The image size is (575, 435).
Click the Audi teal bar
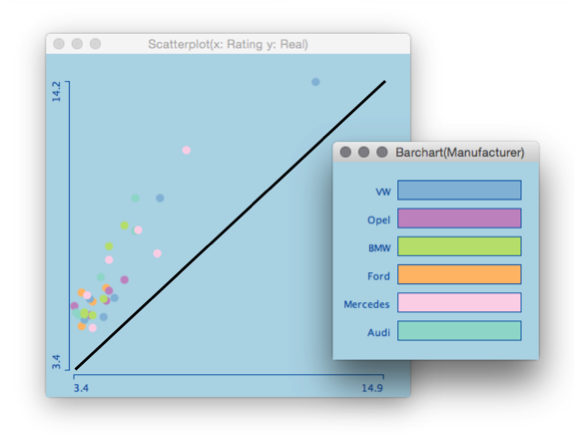point(459,331)
